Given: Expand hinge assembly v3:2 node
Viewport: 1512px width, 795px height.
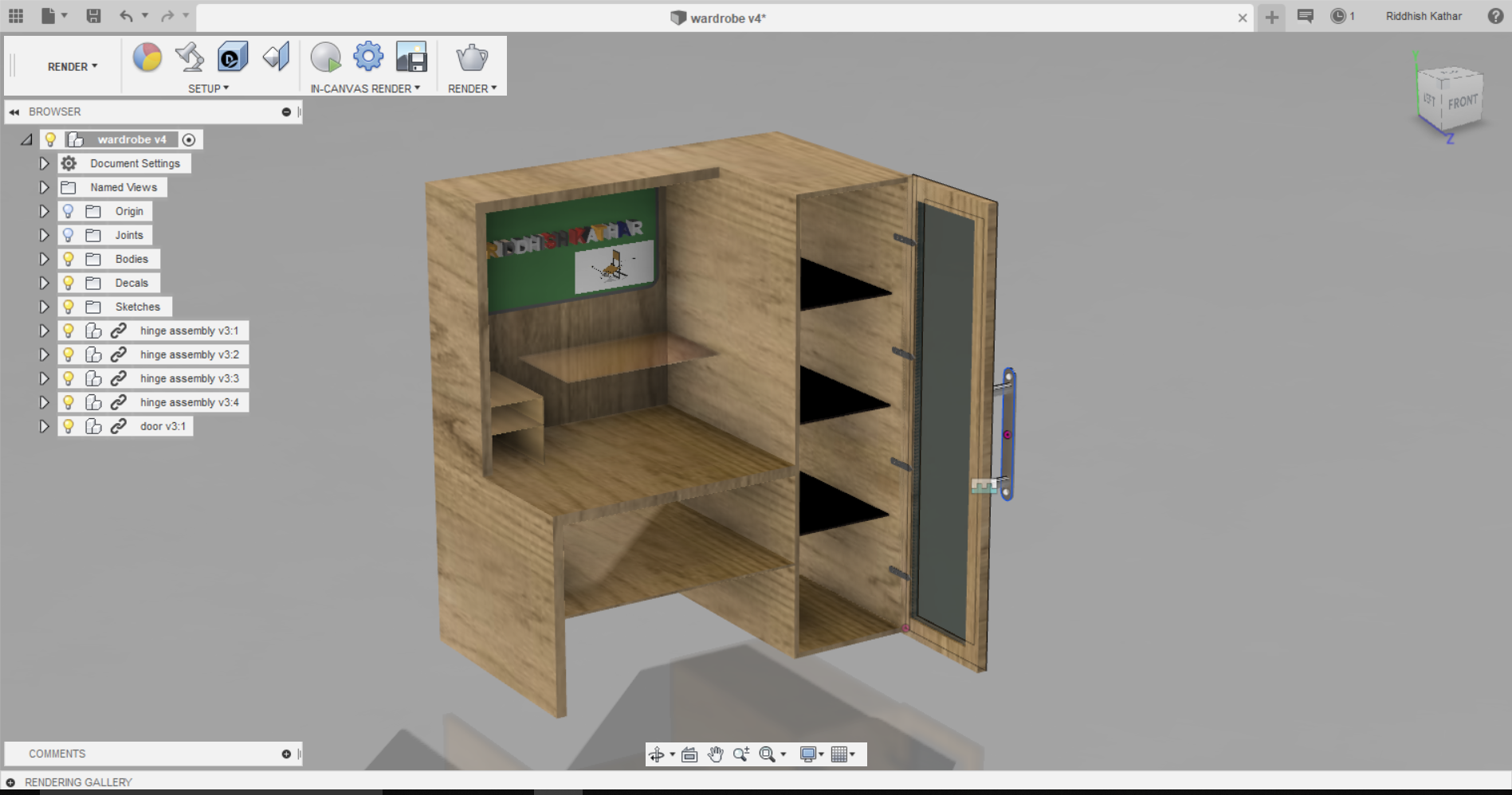Looking at the screenshot, I should pos(44,354).
